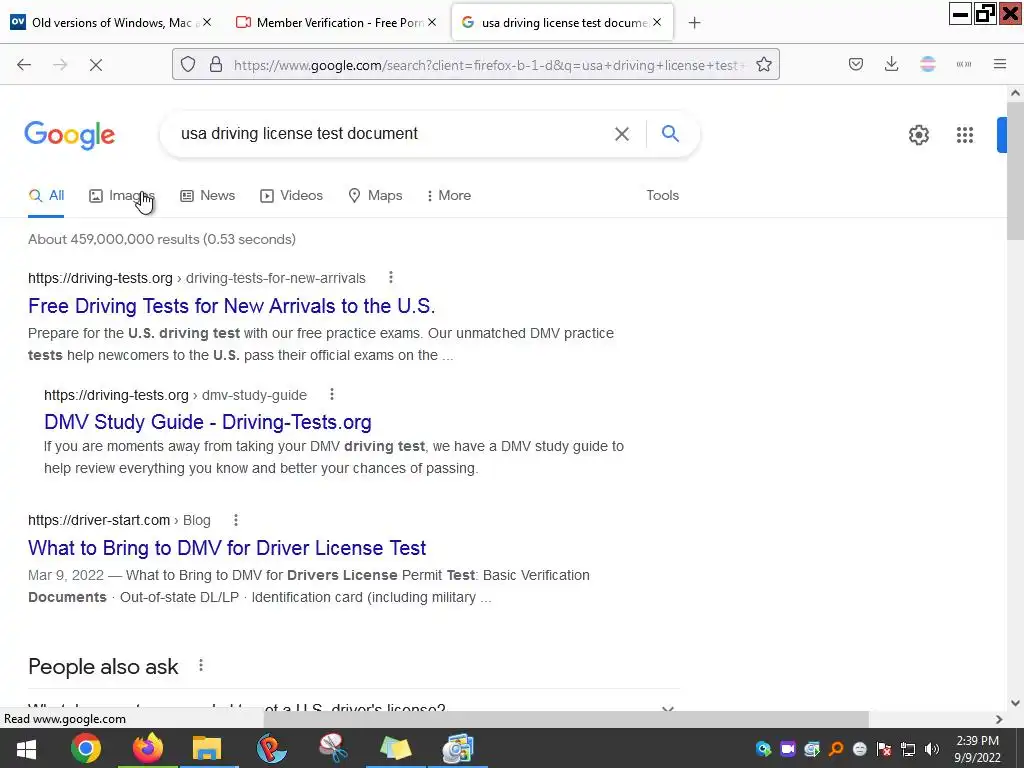Clear the Google search box
1024x768 pixels.
click(x=622, y=134)
